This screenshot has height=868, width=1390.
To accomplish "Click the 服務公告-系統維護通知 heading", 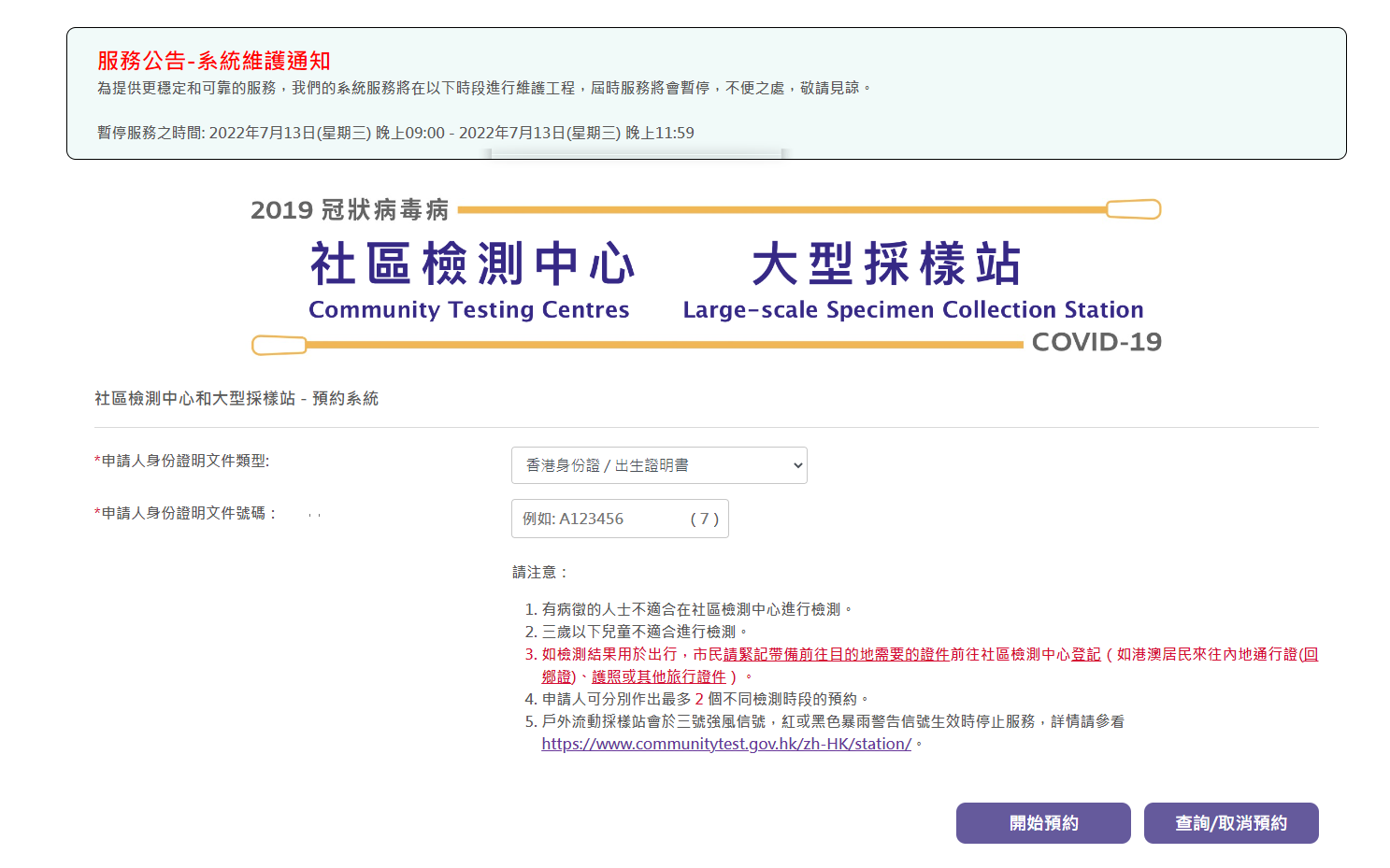I will pyautogui.click(x=214, y=61).
